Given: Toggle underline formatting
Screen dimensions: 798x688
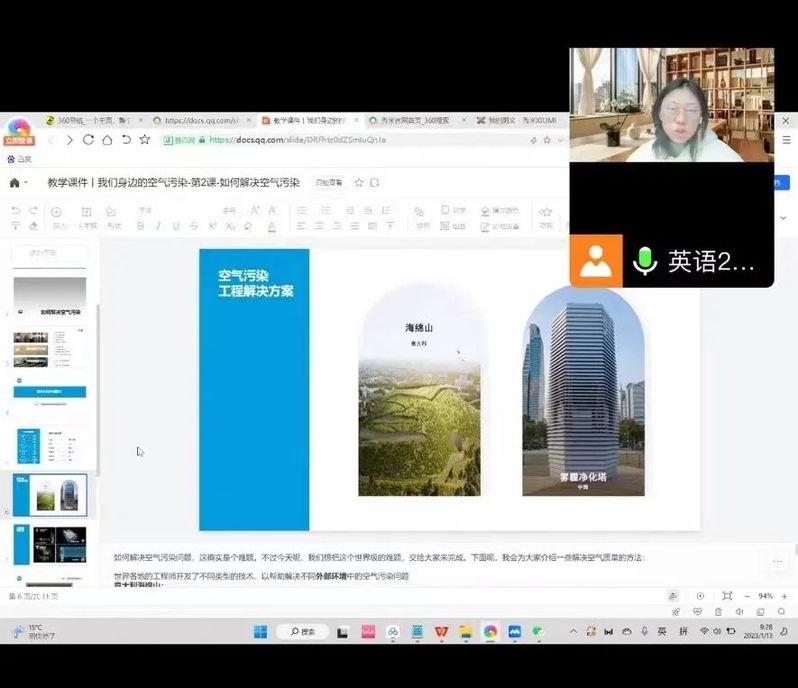Looking at the screenshot, I should (176, 226).
